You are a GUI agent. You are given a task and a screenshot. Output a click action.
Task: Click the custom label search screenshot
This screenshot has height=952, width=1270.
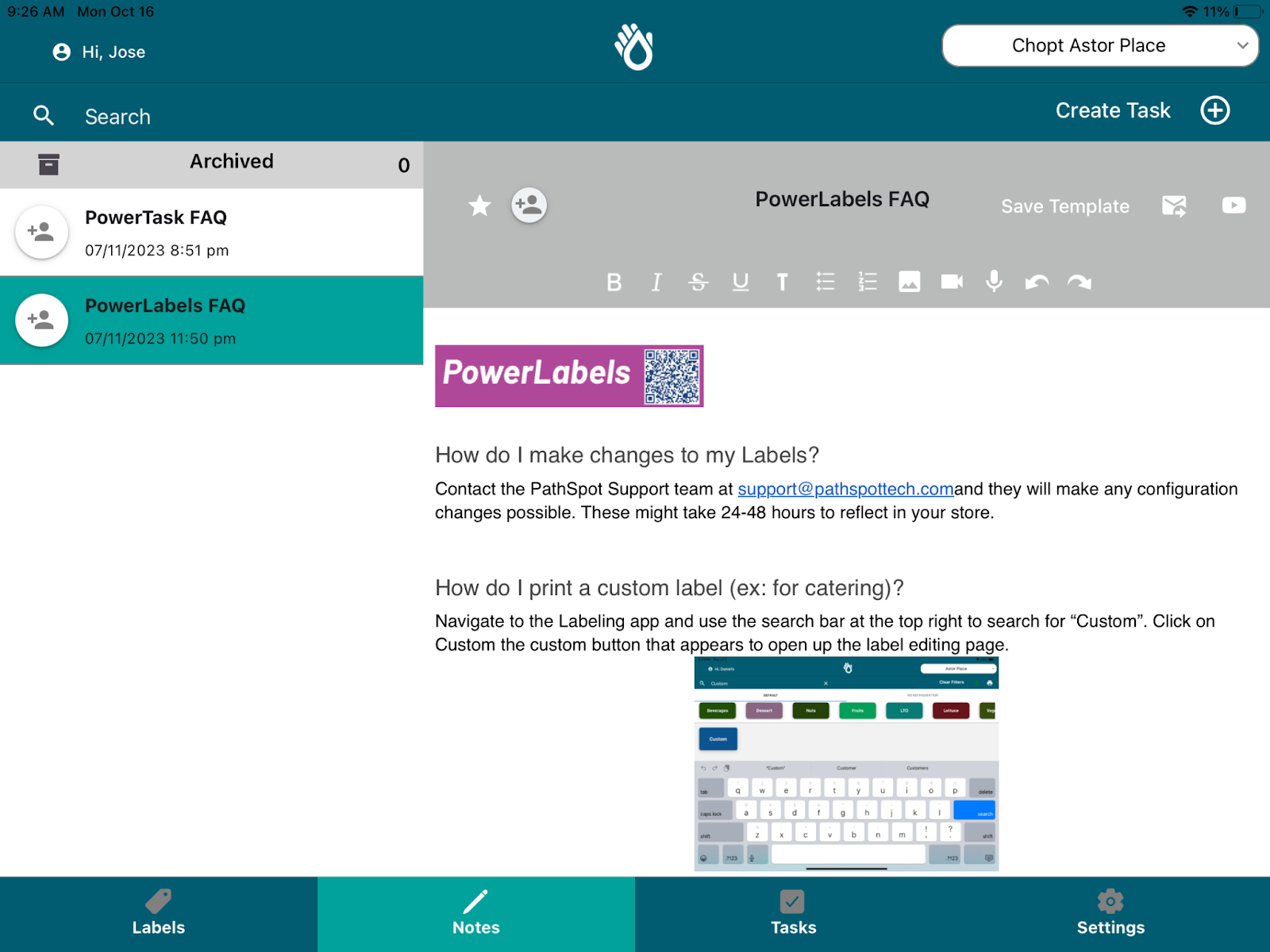tap(846, 764)
